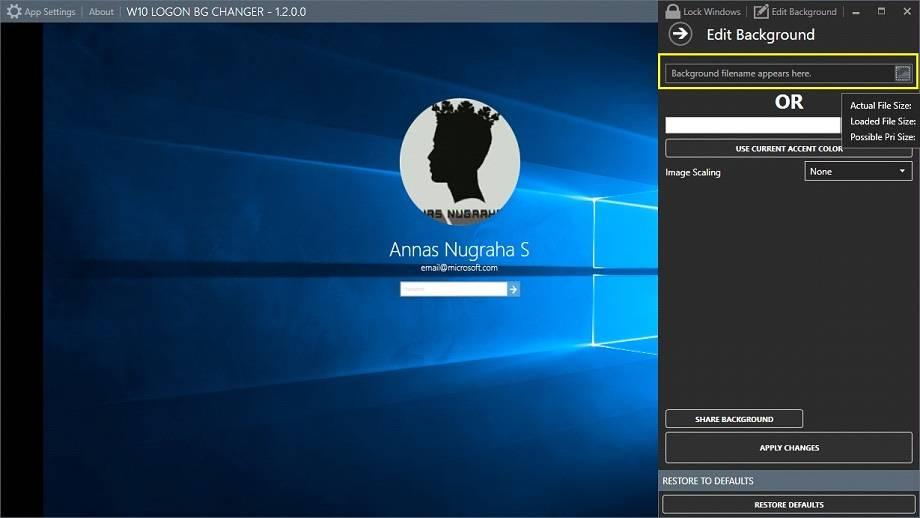Pick a color from the white color bar
The width and height of the screenshot is (920, 518).
(x=753, y=125)
